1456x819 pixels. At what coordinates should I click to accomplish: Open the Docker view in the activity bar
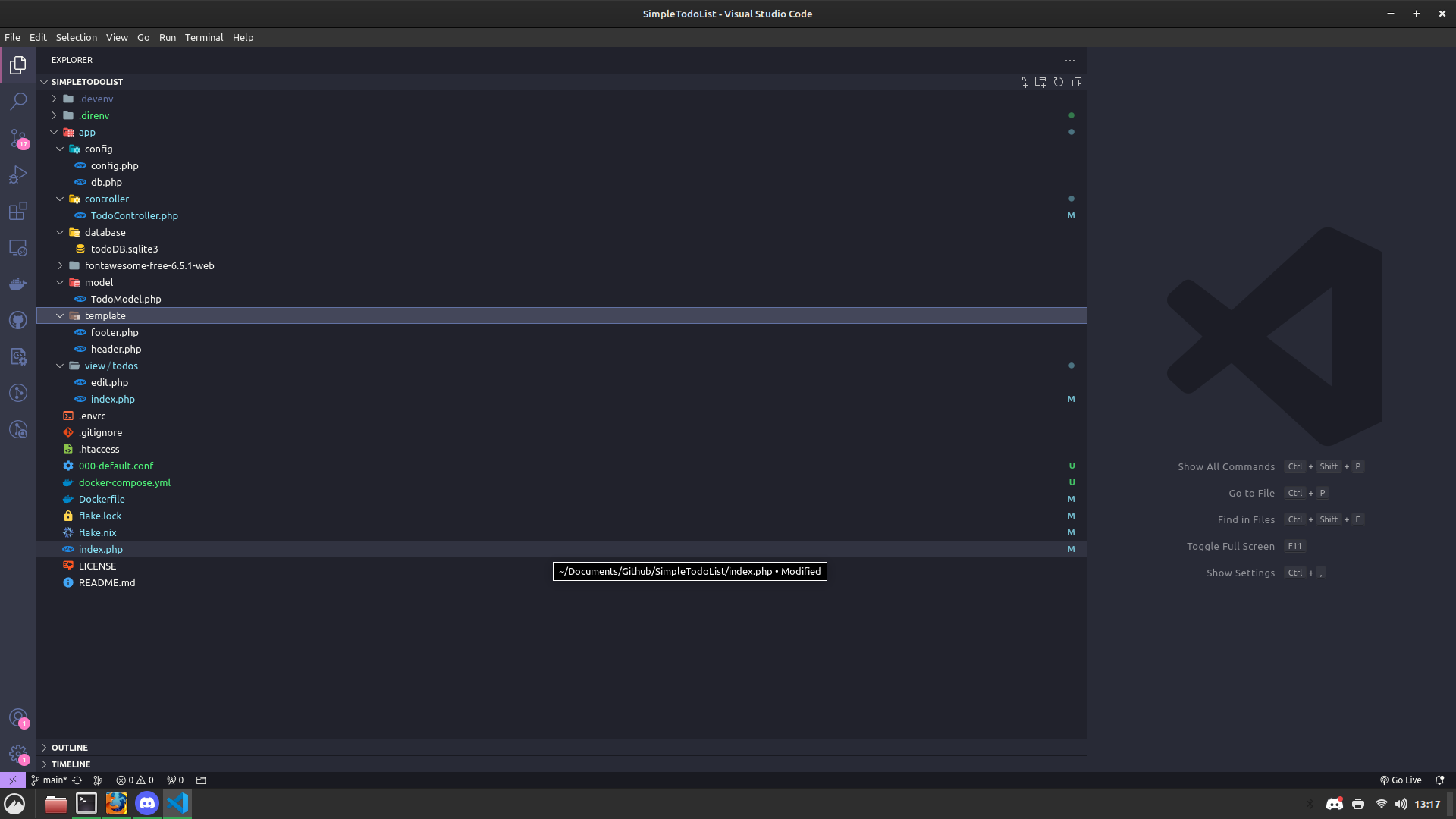pos(18,284)
